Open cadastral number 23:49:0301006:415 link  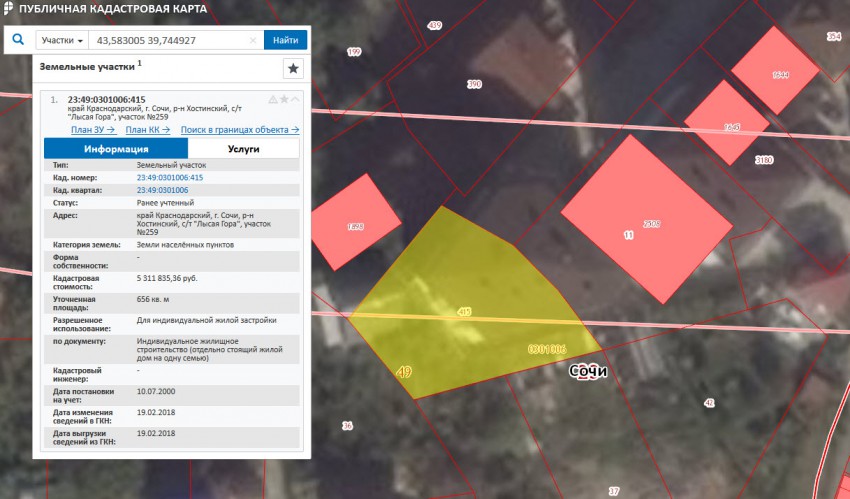coord(170,177)
